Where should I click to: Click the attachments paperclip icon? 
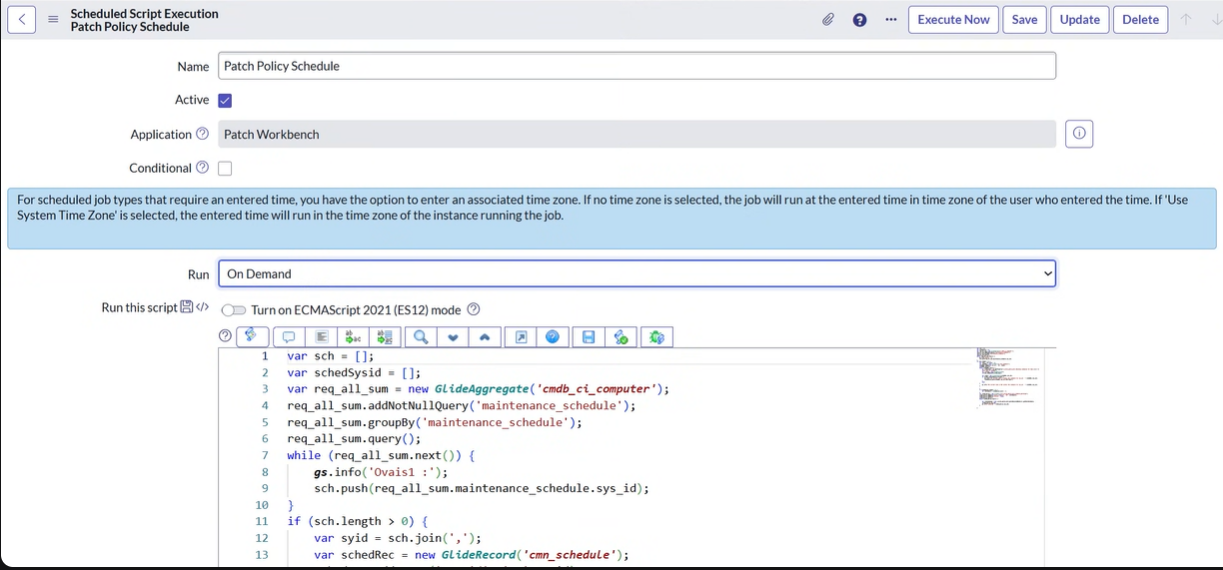click(828, 20)
